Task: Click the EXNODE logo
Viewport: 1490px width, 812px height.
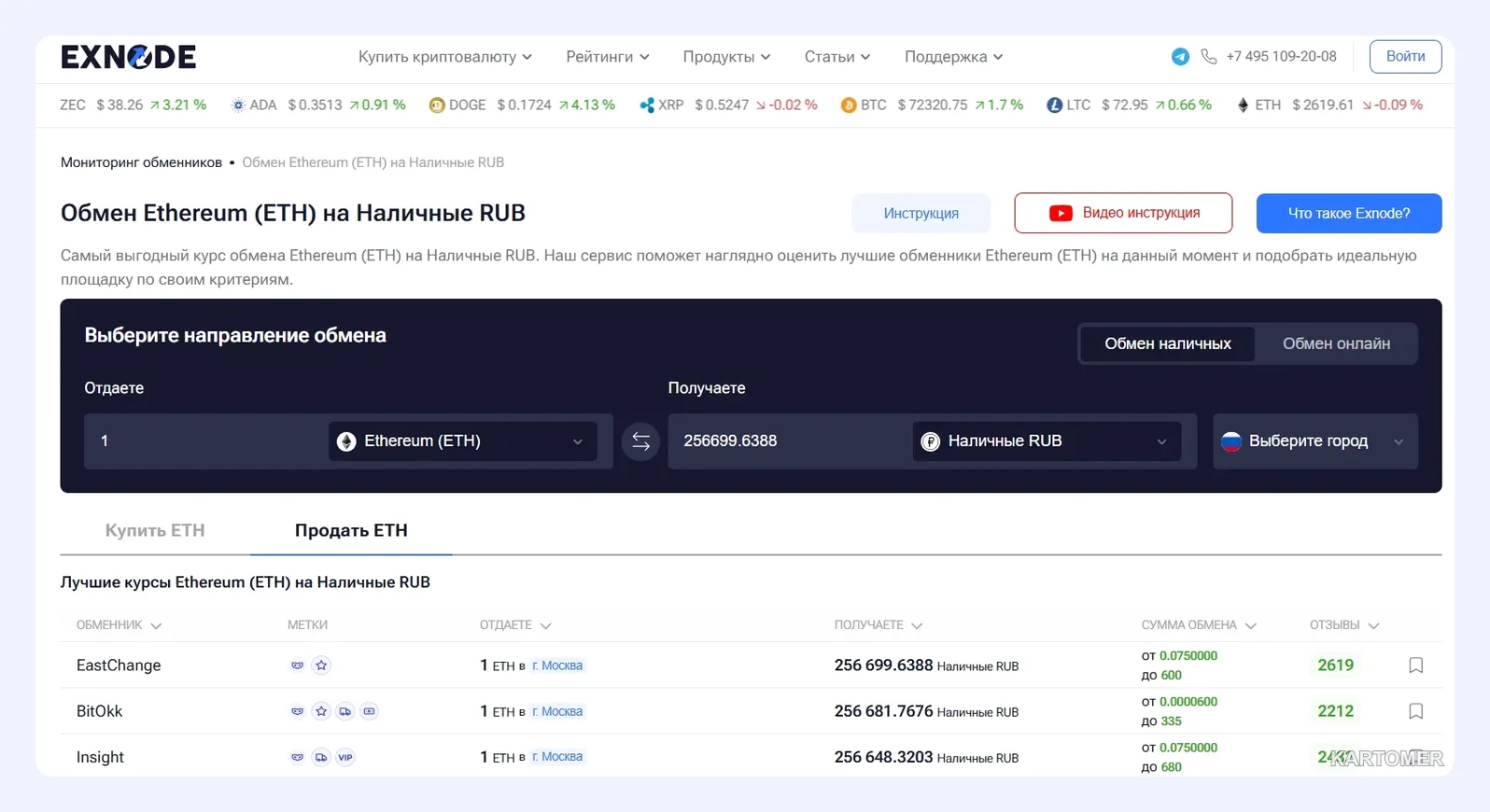Action: pyautogui.click(x=129, y=57)
